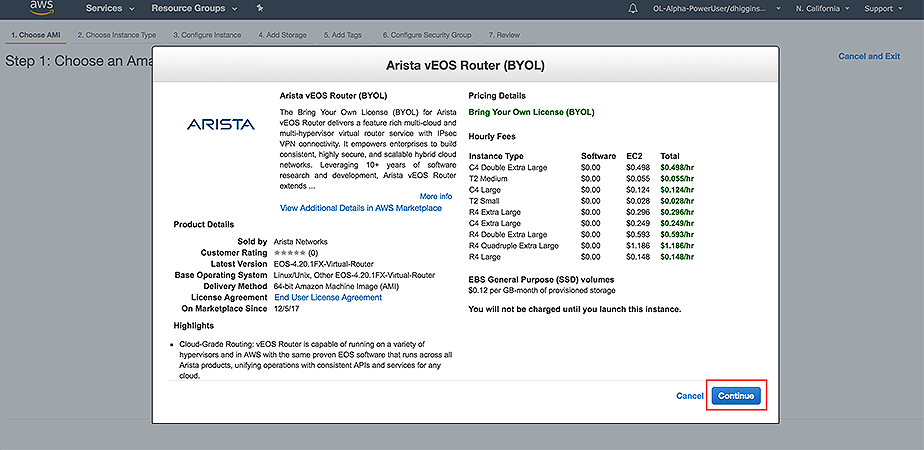Go to 2. Choose Instance Type tab
This screenshot has width=924, height=450.
pyautogui.click(x=117, y=35)
